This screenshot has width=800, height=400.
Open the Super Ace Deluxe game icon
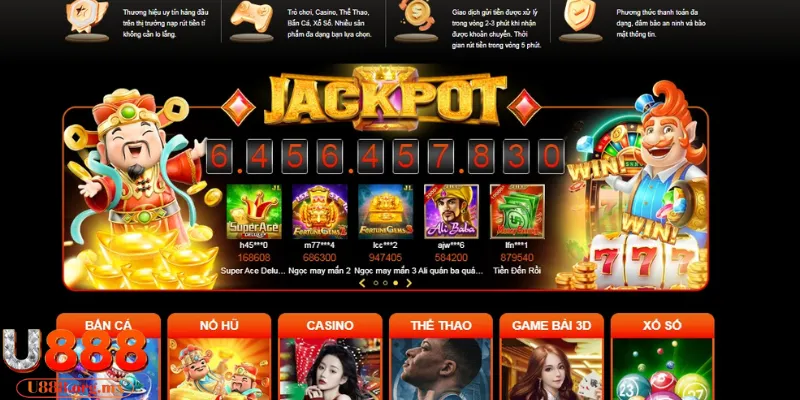click(x=254, y=211)
